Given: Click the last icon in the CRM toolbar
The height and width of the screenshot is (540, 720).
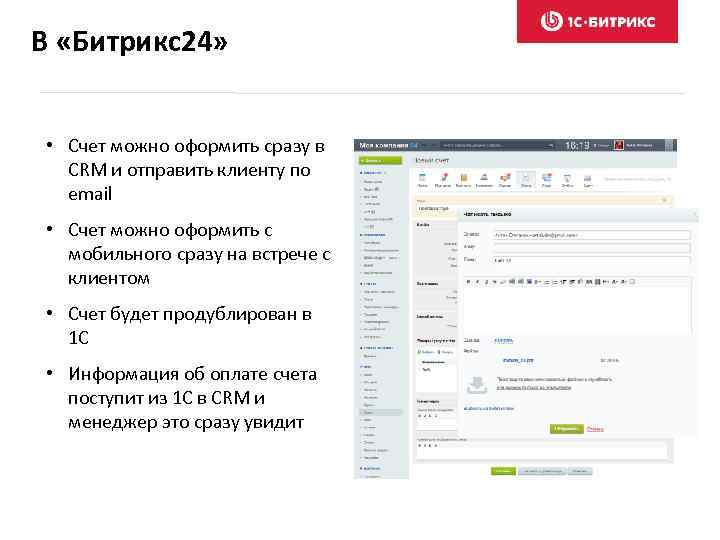Looking at the screenshot, I should tap(587, 179).
